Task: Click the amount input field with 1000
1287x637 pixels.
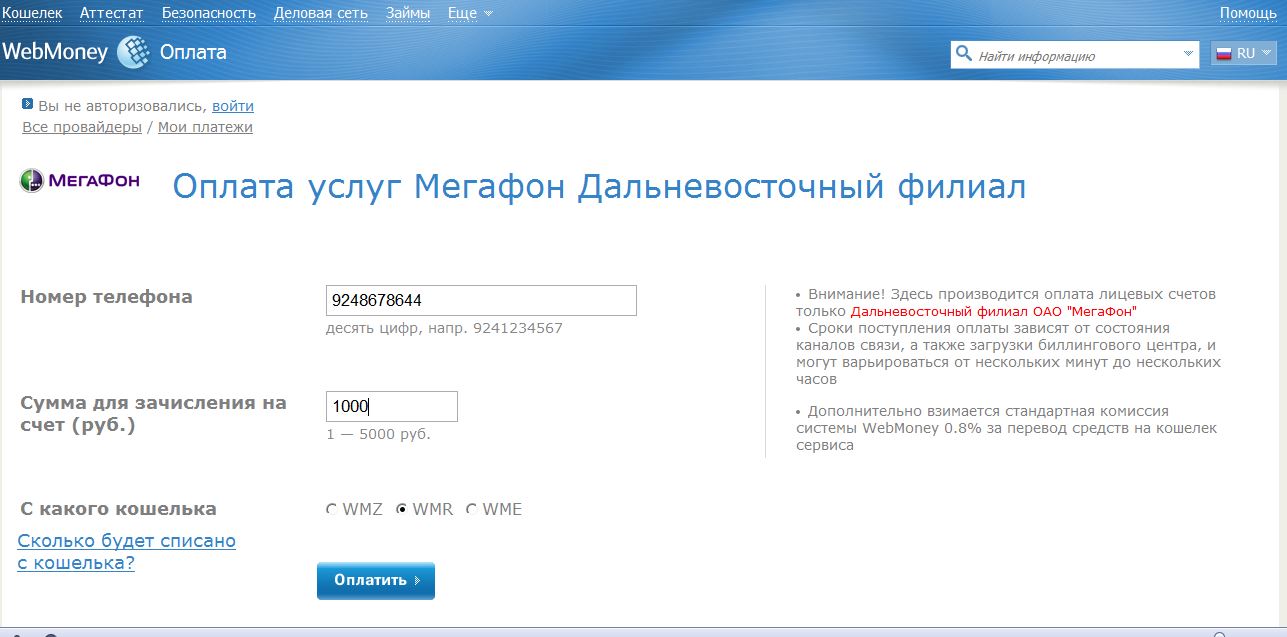Action: pyautogui.click(x=392, y=406)
